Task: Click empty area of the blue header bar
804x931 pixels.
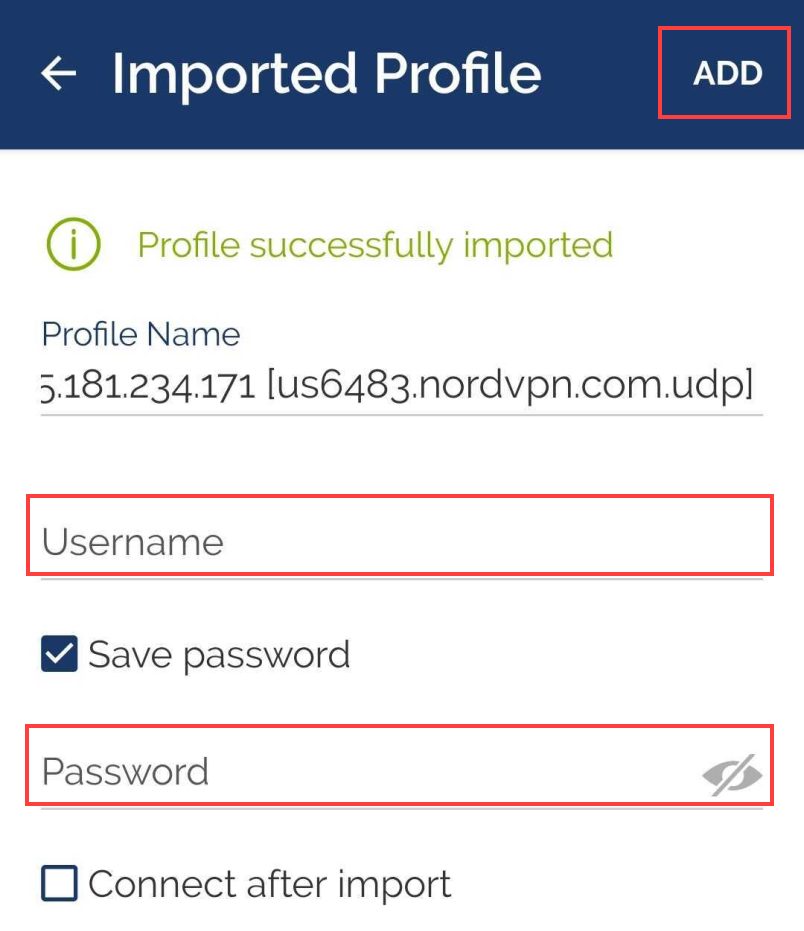Action: 600,73
